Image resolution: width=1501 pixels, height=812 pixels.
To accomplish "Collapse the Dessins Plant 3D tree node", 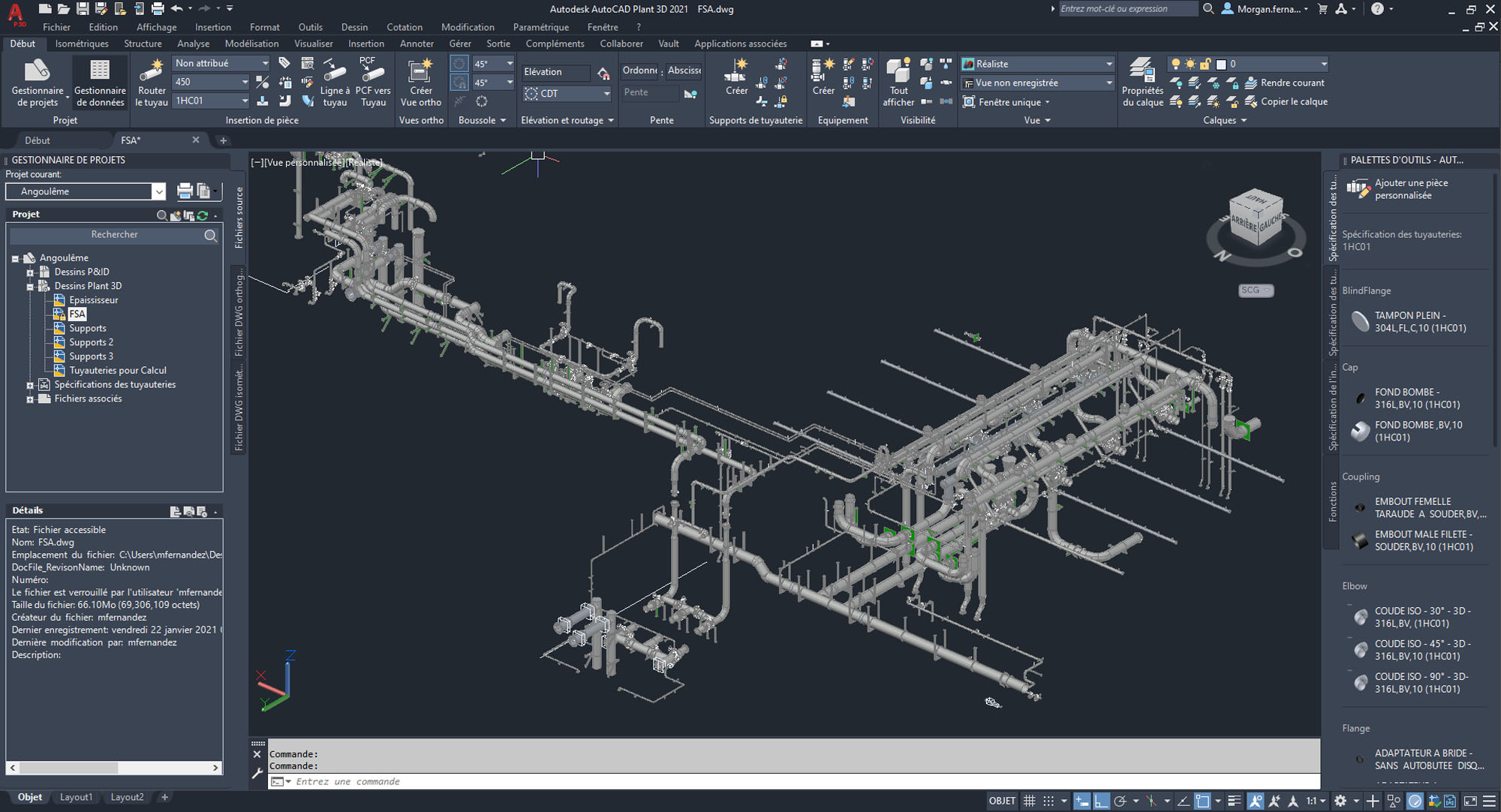I will (x=30, y=287).
